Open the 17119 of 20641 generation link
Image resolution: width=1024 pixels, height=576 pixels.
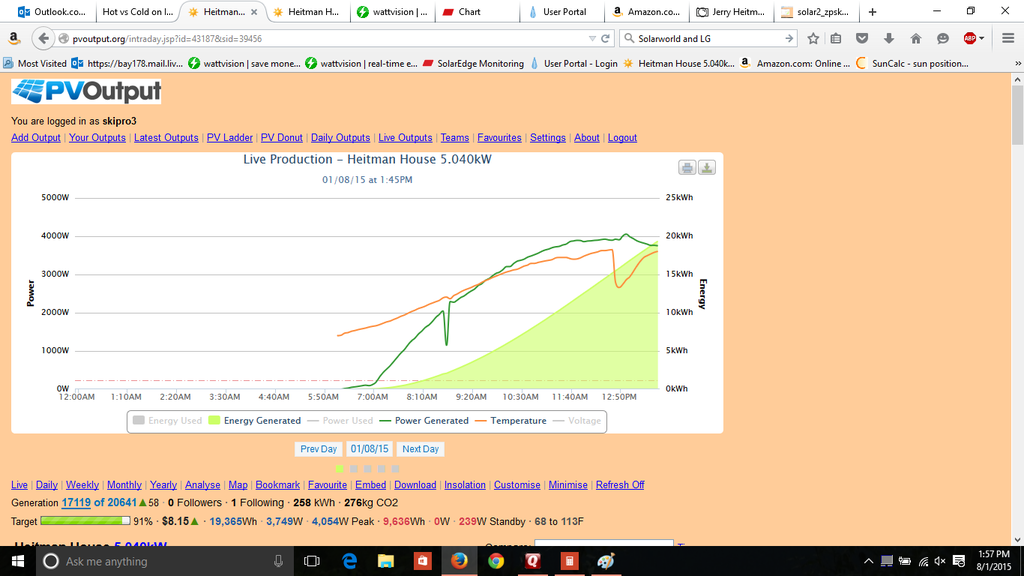[x=99, y=503]
